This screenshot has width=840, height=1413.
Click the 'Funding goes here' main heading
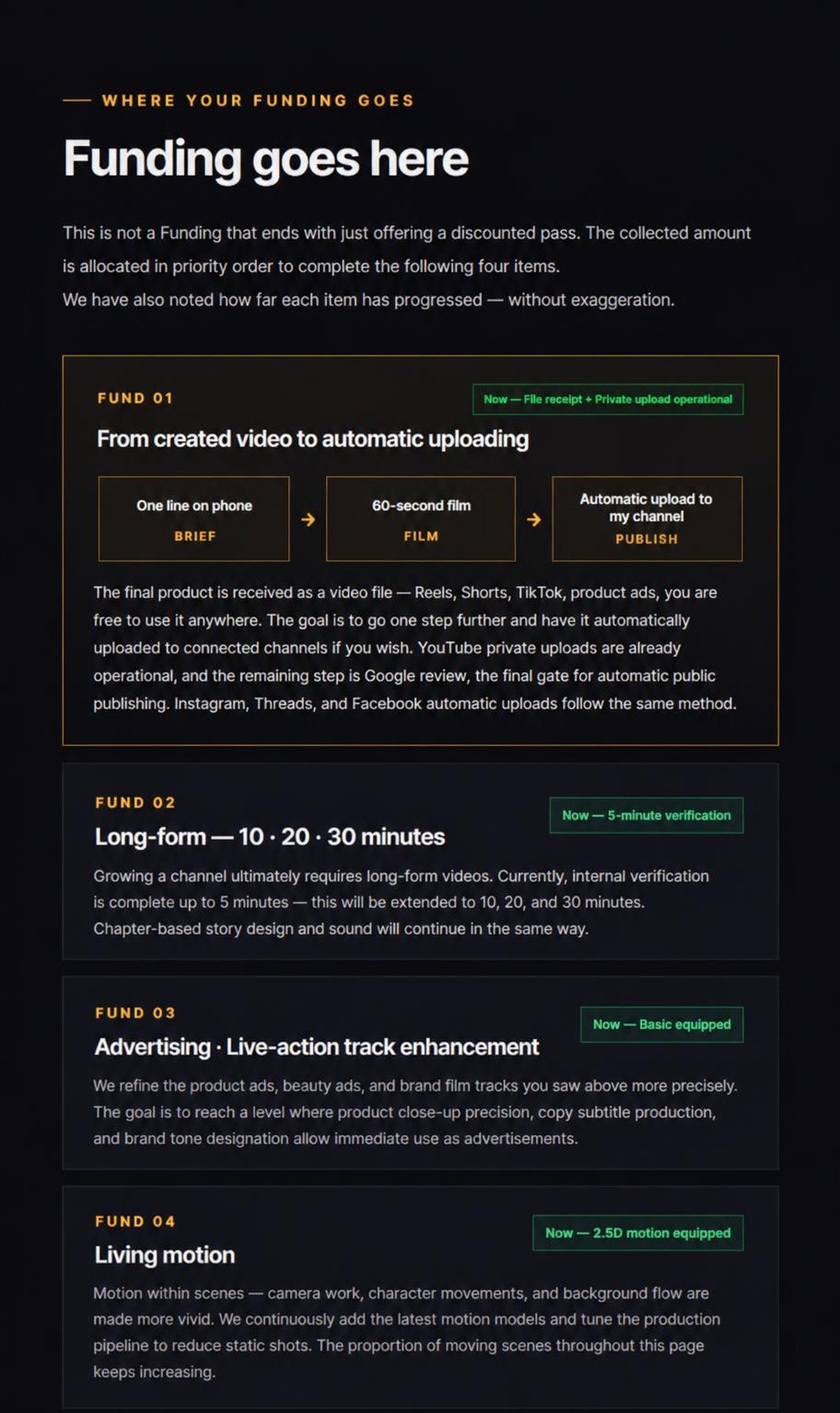(265, 159)
